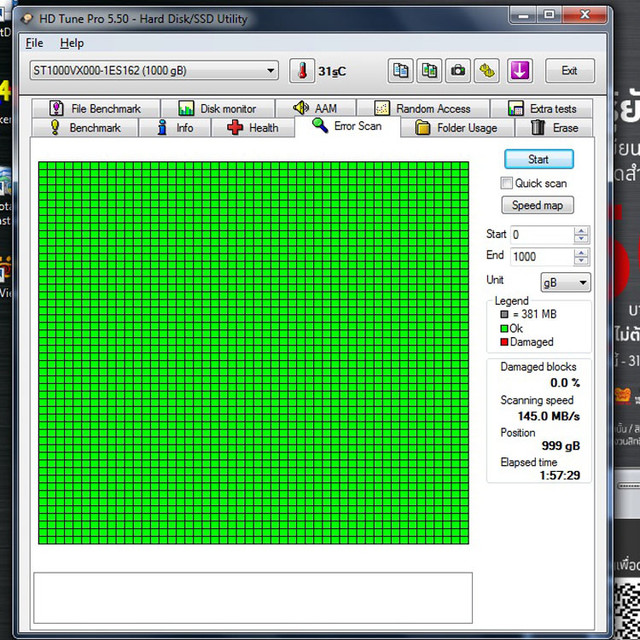Click the purple download arrow icon
Viewport: 640px width, 640px height.
click(x=520, y=71)
